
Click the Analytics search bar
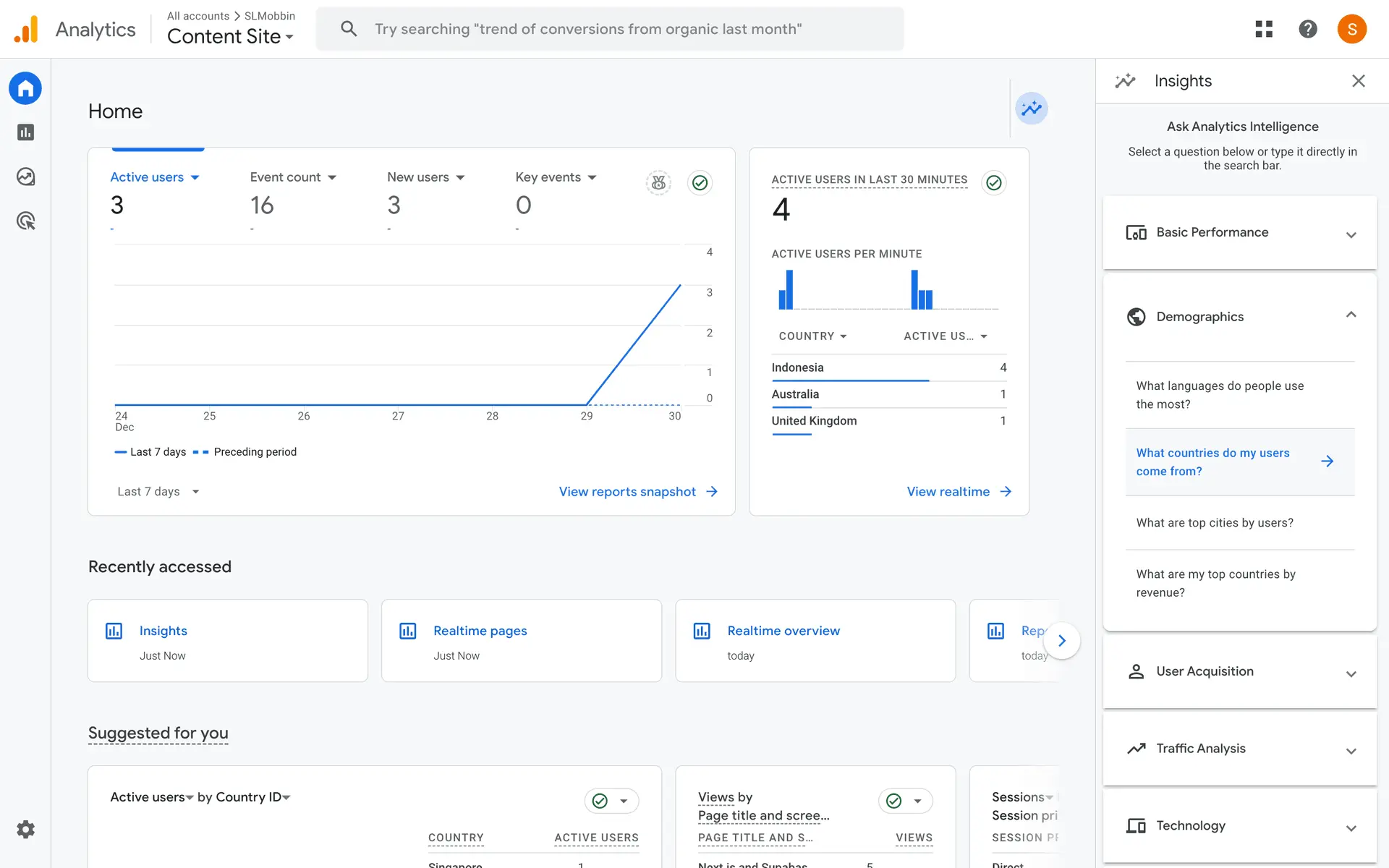(609, 29)
